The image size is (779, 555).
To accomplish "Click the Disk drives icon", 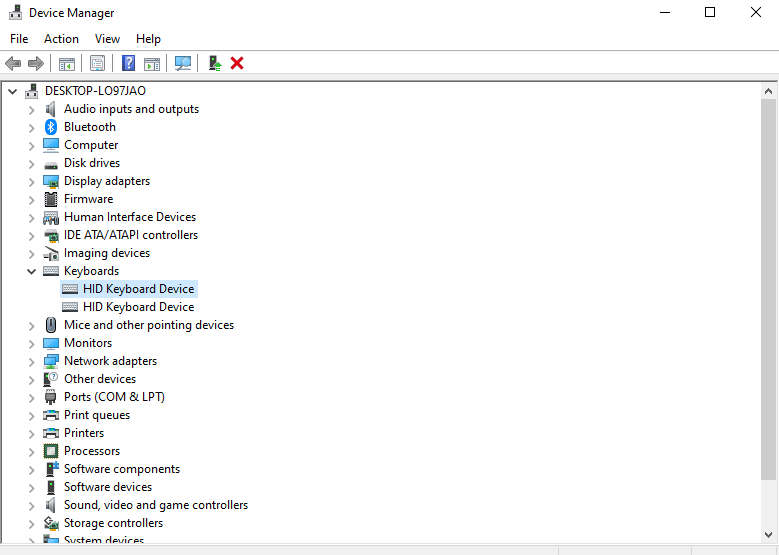I will (x=51, y=164).
